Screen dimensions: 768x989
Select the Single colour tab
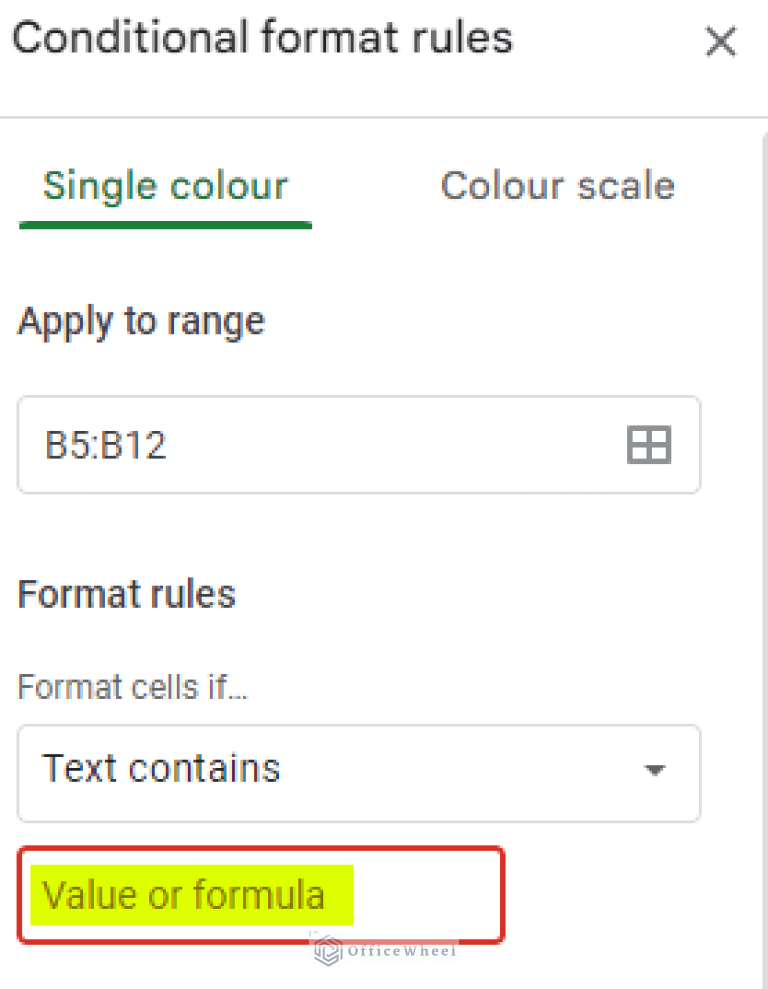point(165,185)
